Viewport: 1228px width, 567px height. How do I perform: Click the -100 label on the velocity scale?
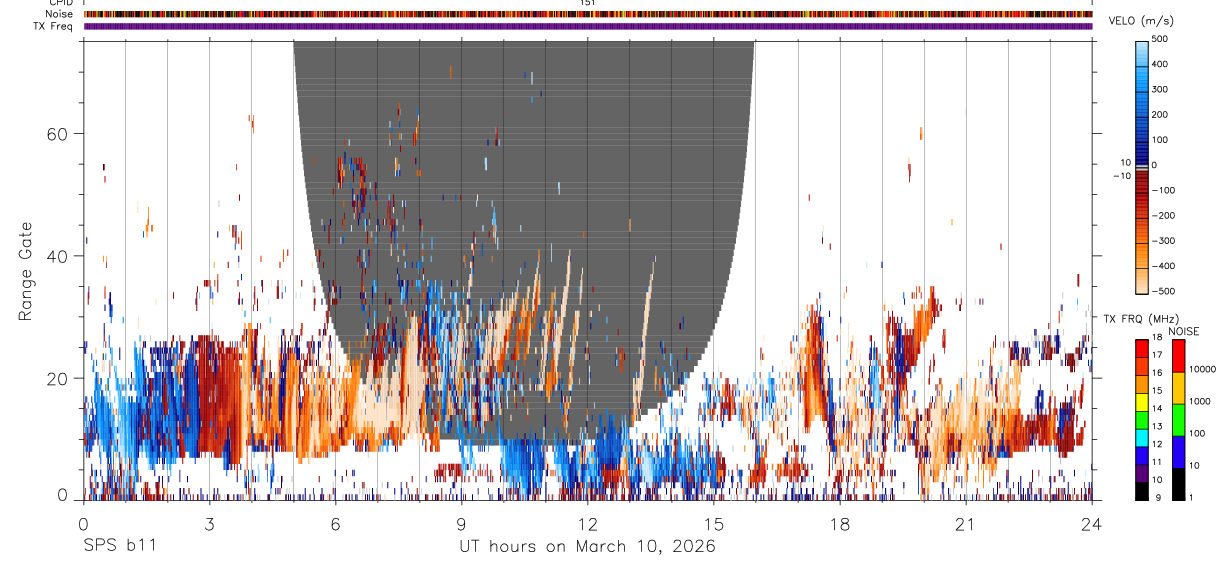(1163, 190)
